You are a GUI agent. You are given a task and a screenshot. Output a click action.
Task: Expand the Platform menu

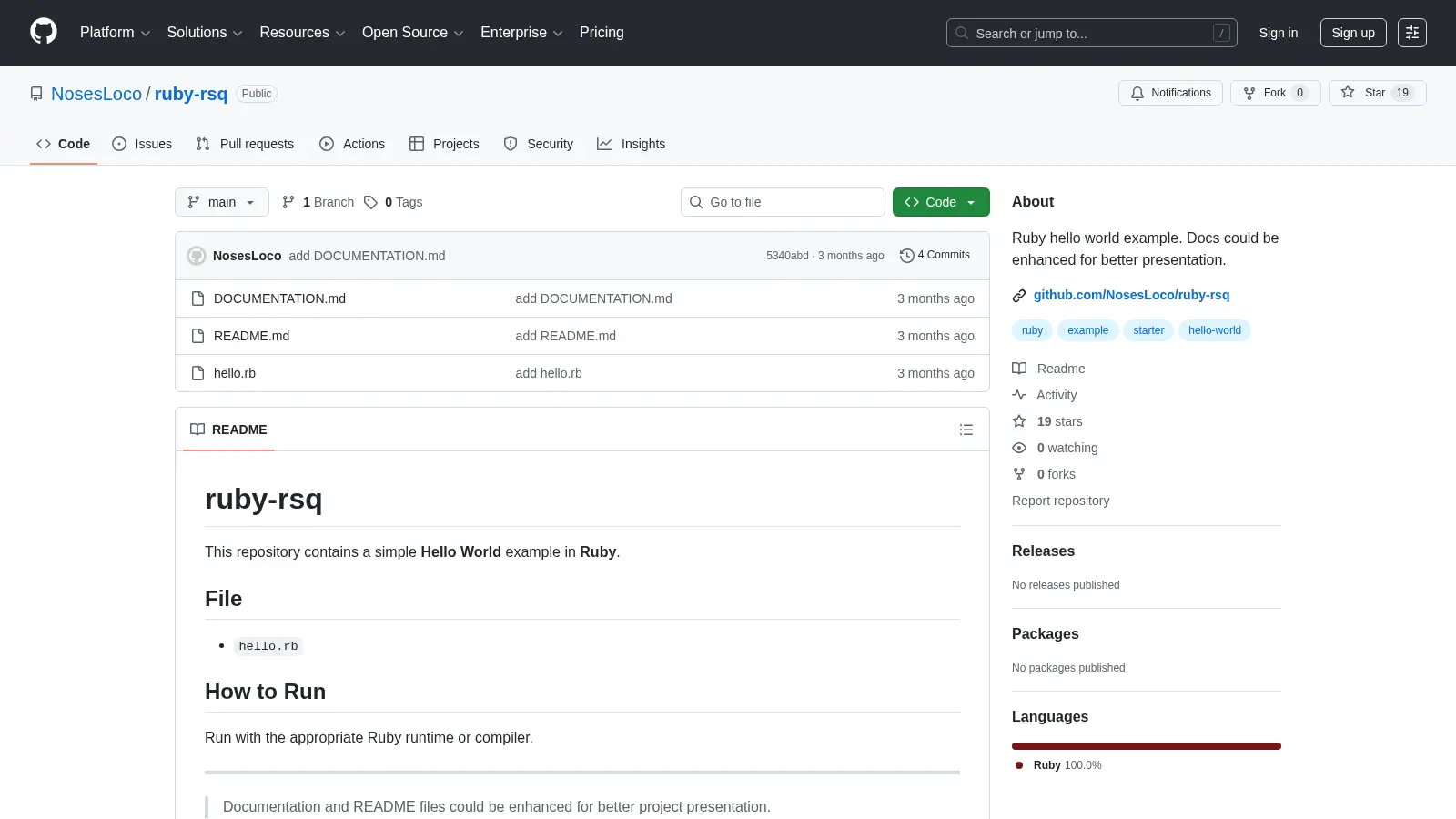pos(115,33)
